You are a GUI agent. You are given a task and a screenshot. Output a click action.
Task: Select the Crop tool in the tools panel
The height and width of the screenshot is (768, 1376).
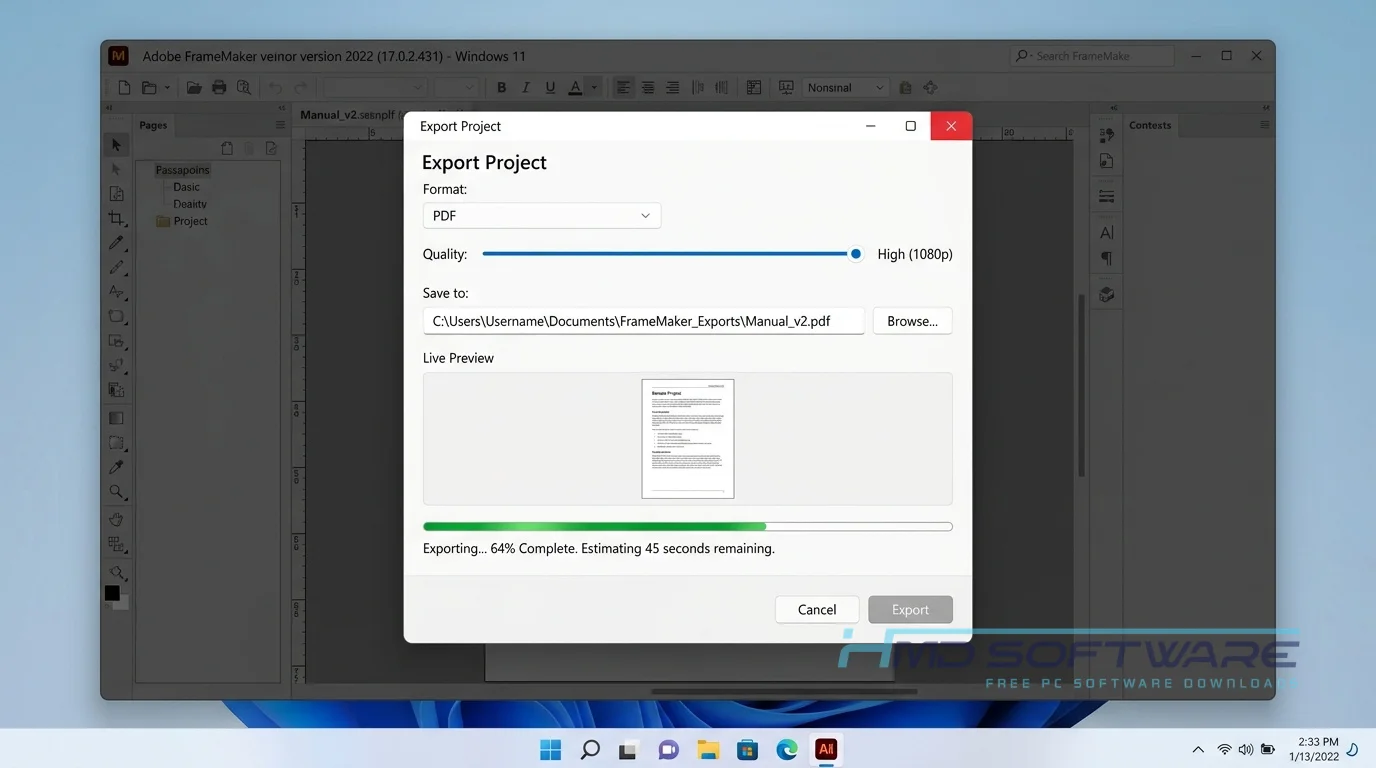[117, 218]
